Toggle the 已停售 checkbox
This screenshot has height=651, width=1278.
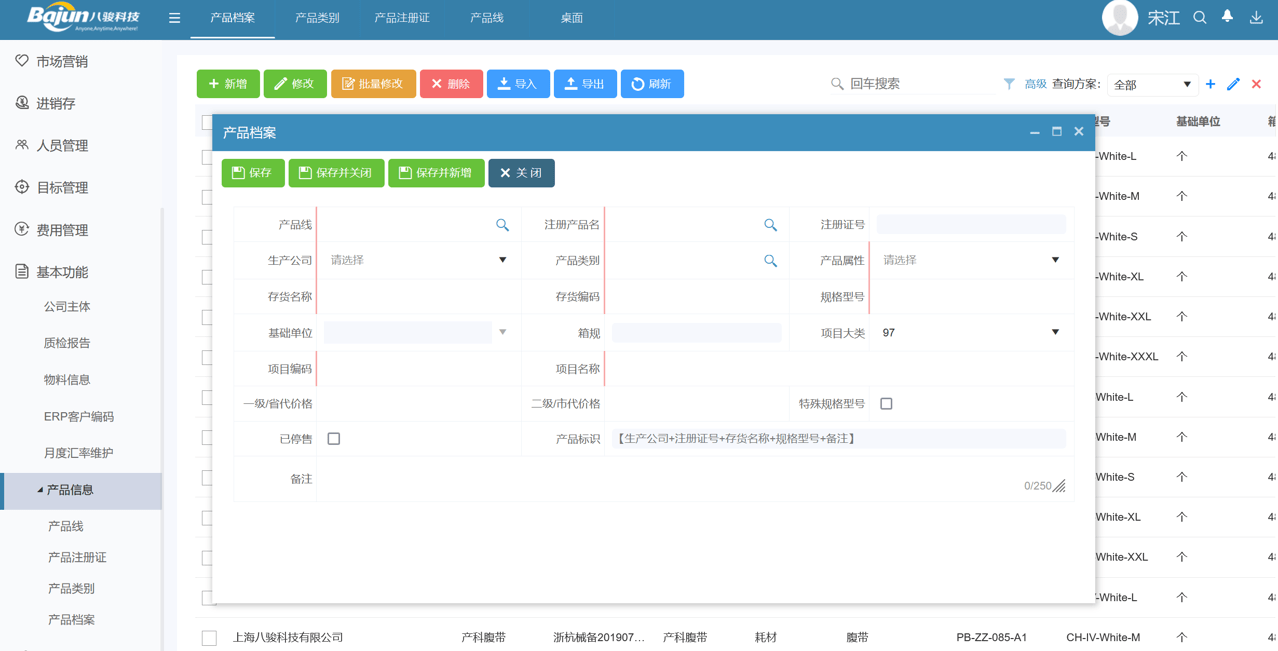coord(334,439)
